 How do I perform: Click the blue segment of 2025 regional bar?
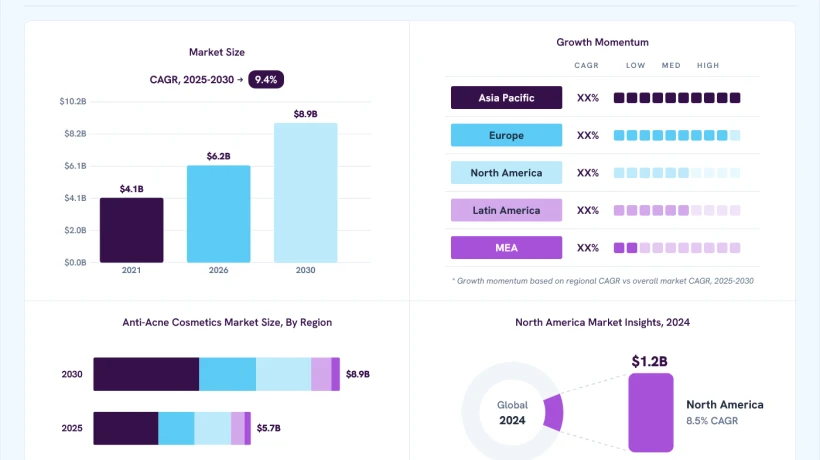[x=176, y=428]
